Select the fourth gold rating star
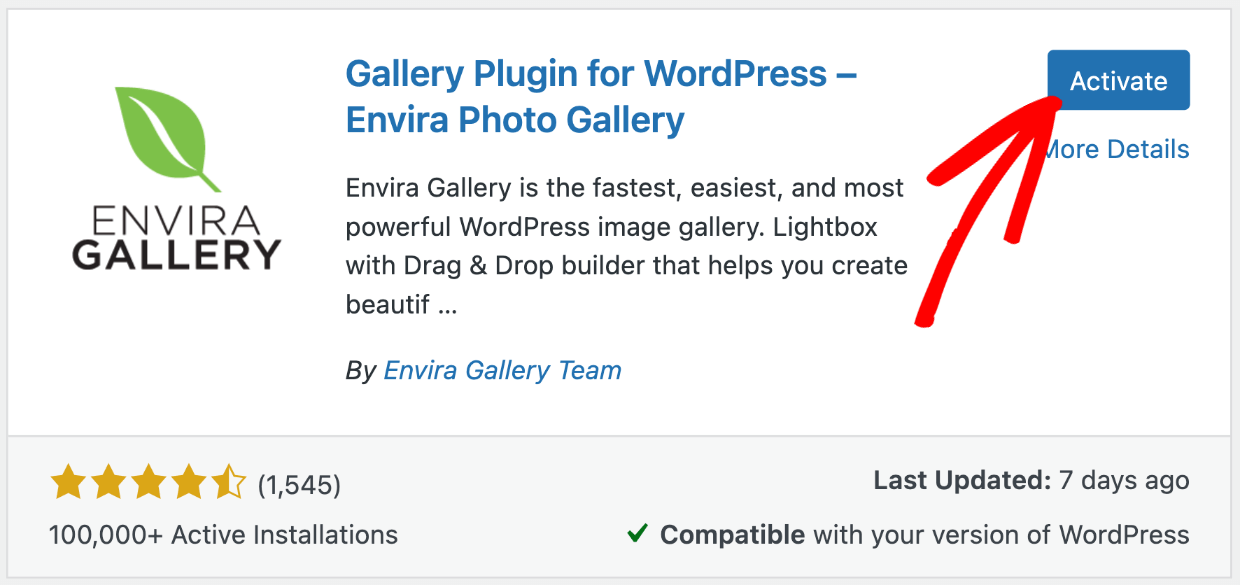 click(x=188, y=483)
